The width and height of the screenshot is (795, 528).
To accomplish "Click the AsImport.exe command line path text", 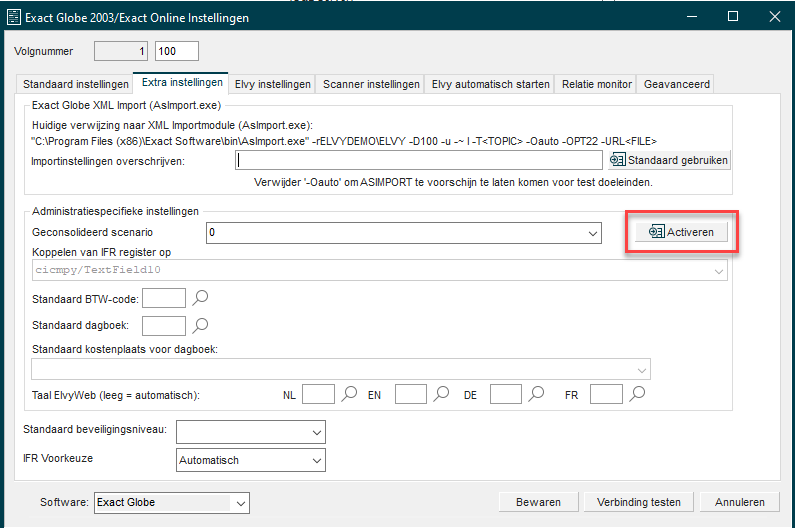I will point(344,142).
